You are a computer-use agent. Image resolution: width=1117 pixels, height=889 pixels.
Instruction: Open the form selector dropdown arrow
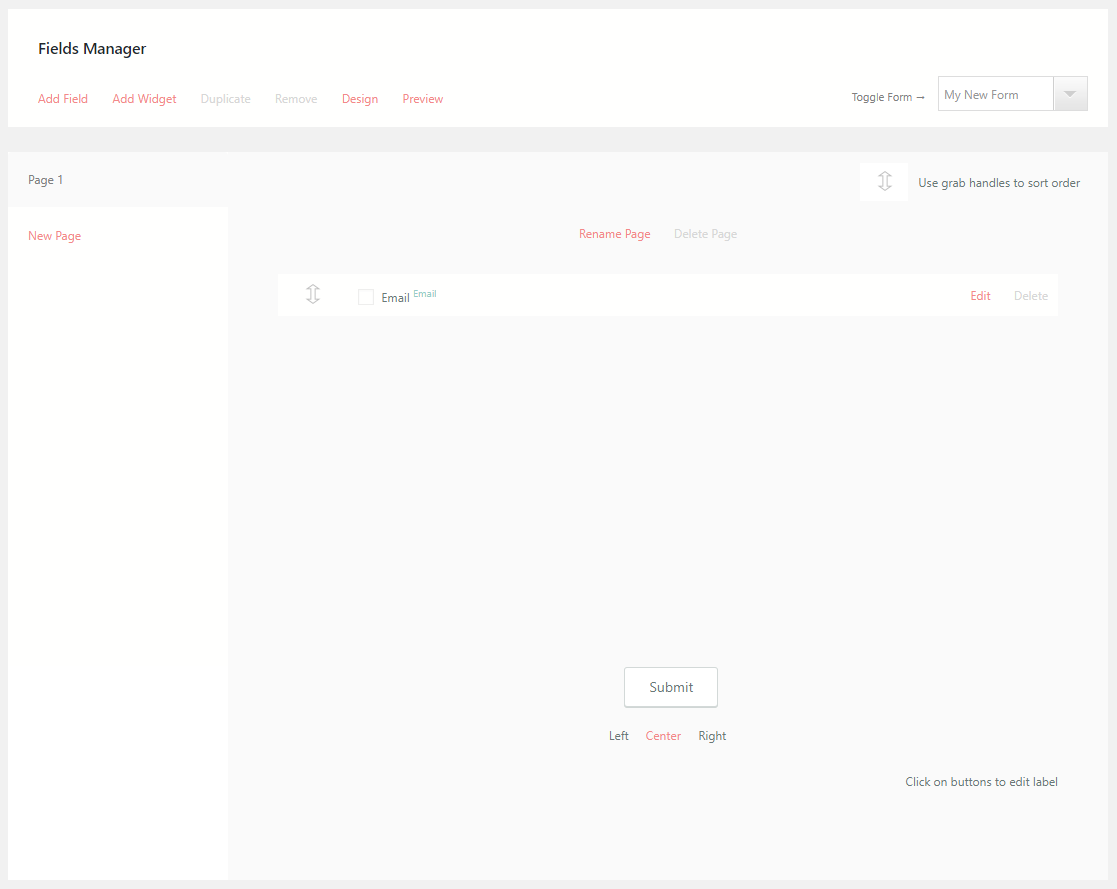pyautogui.click(x=1070, y=93)
